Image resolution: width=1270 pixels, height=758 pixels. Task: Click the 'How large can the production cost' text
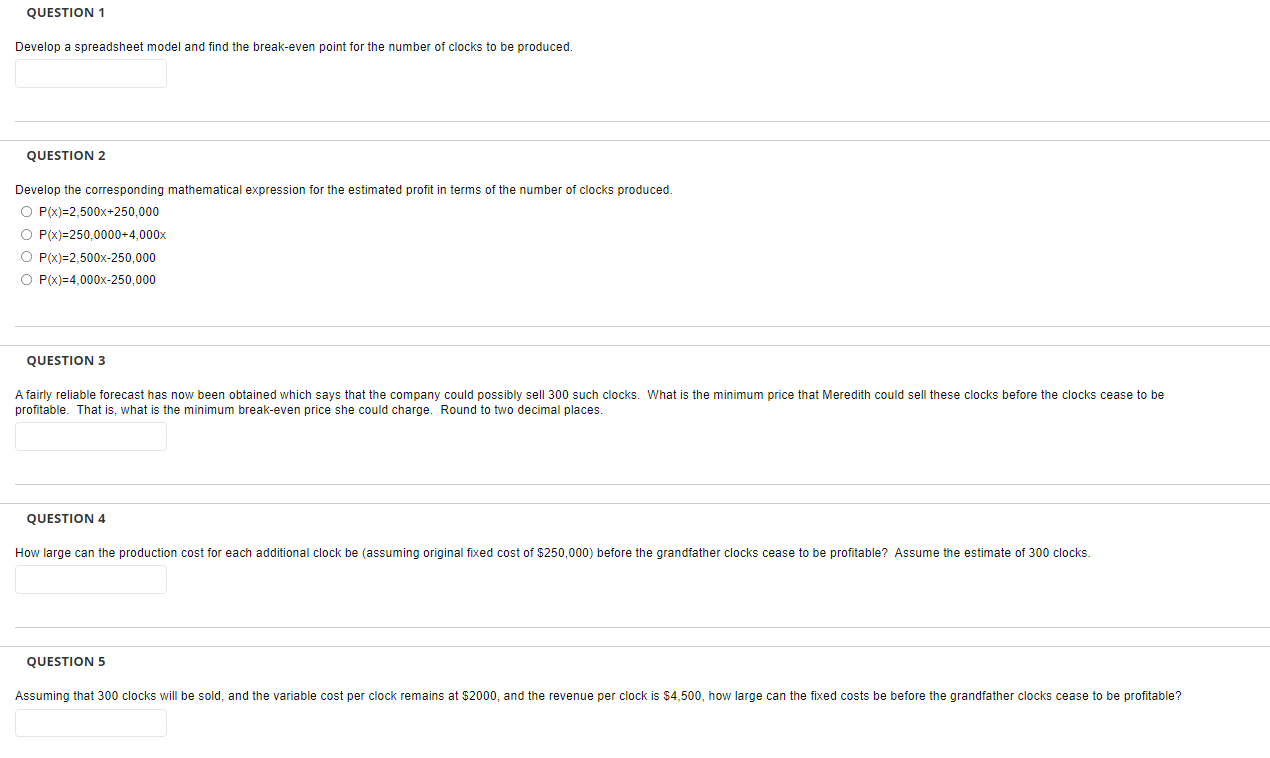[x=552, y=553]
